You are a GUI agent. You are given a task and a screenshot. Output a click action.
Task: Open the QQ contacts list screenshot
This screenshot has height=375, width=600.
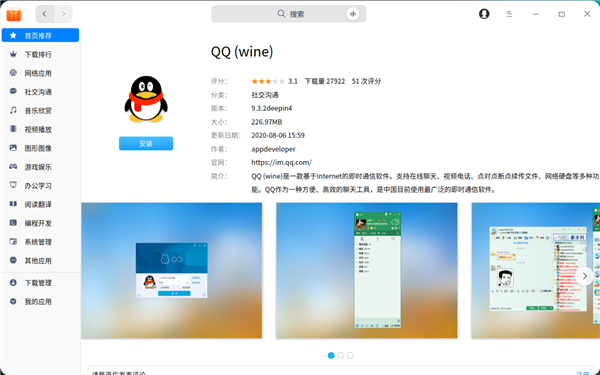[367, 271]
